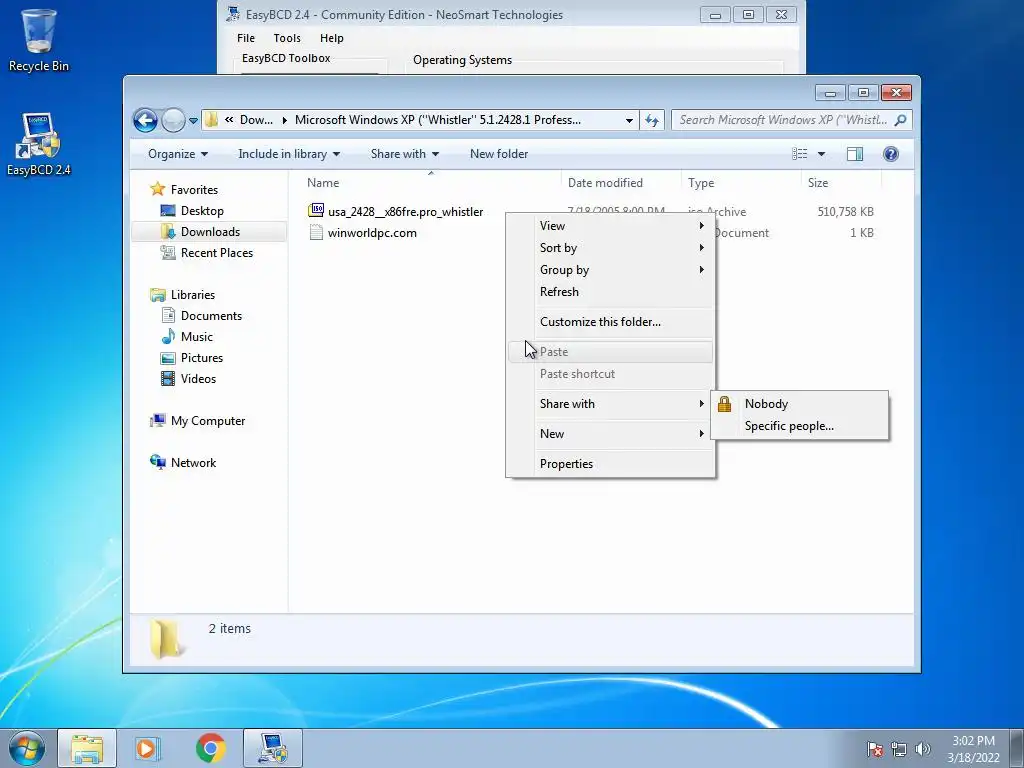The width and height of the screenshot is (1024, 768).
Task: Expand the address bar previous locations dropdown
Action: pyautogui.click(x=629, y=120)
